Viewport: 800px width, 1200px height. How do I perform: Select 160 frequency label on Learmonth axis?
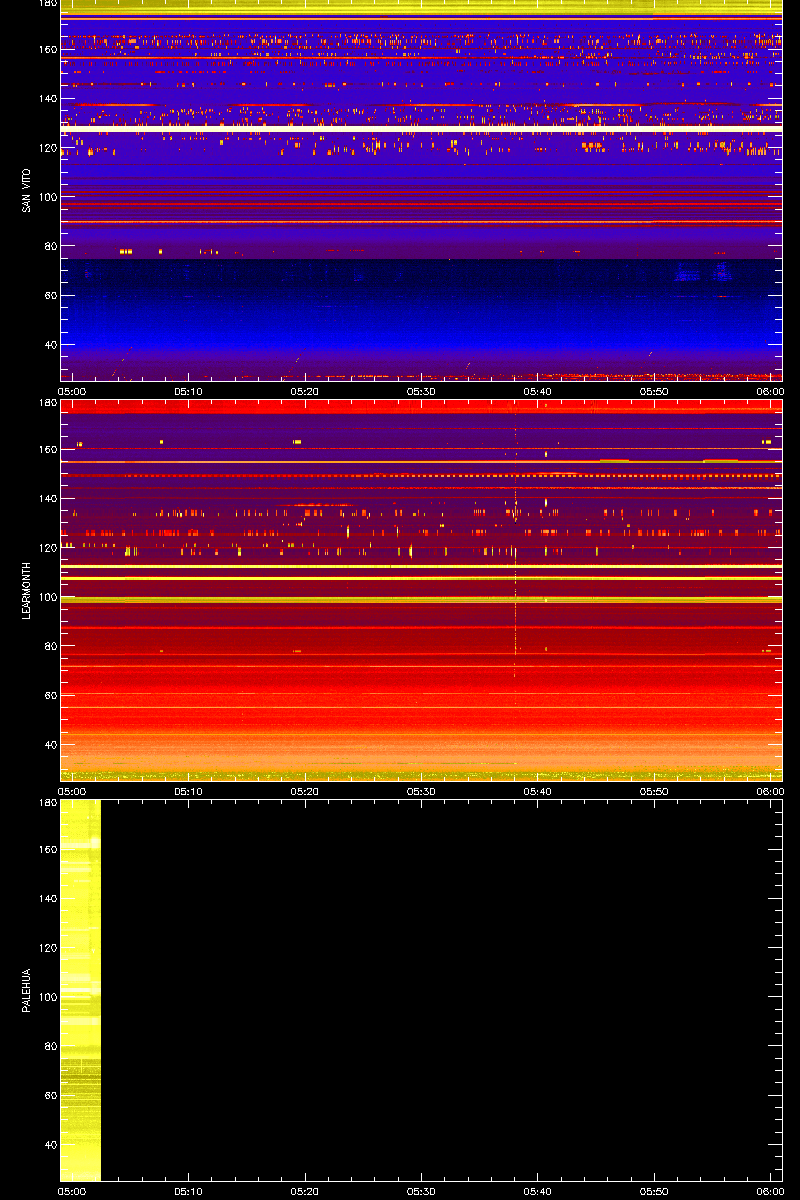(x=46, y=449)
